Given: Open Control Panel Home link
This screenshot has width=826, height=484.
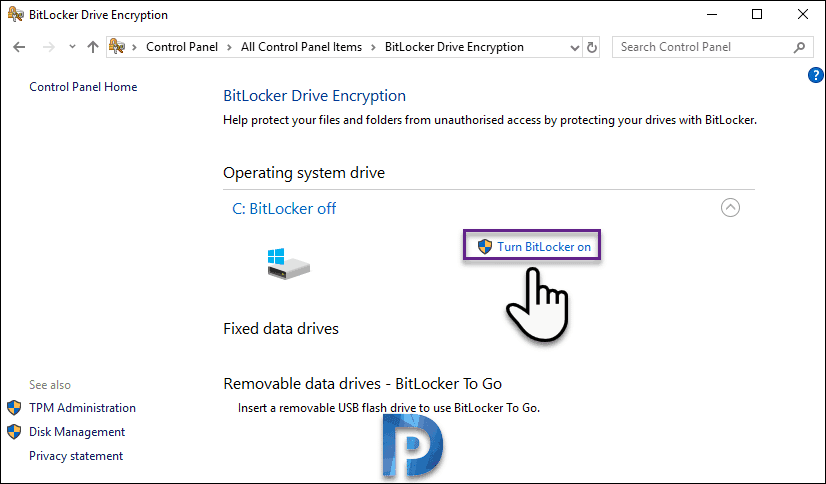Looking at the screenshot, I should (83, 87).
